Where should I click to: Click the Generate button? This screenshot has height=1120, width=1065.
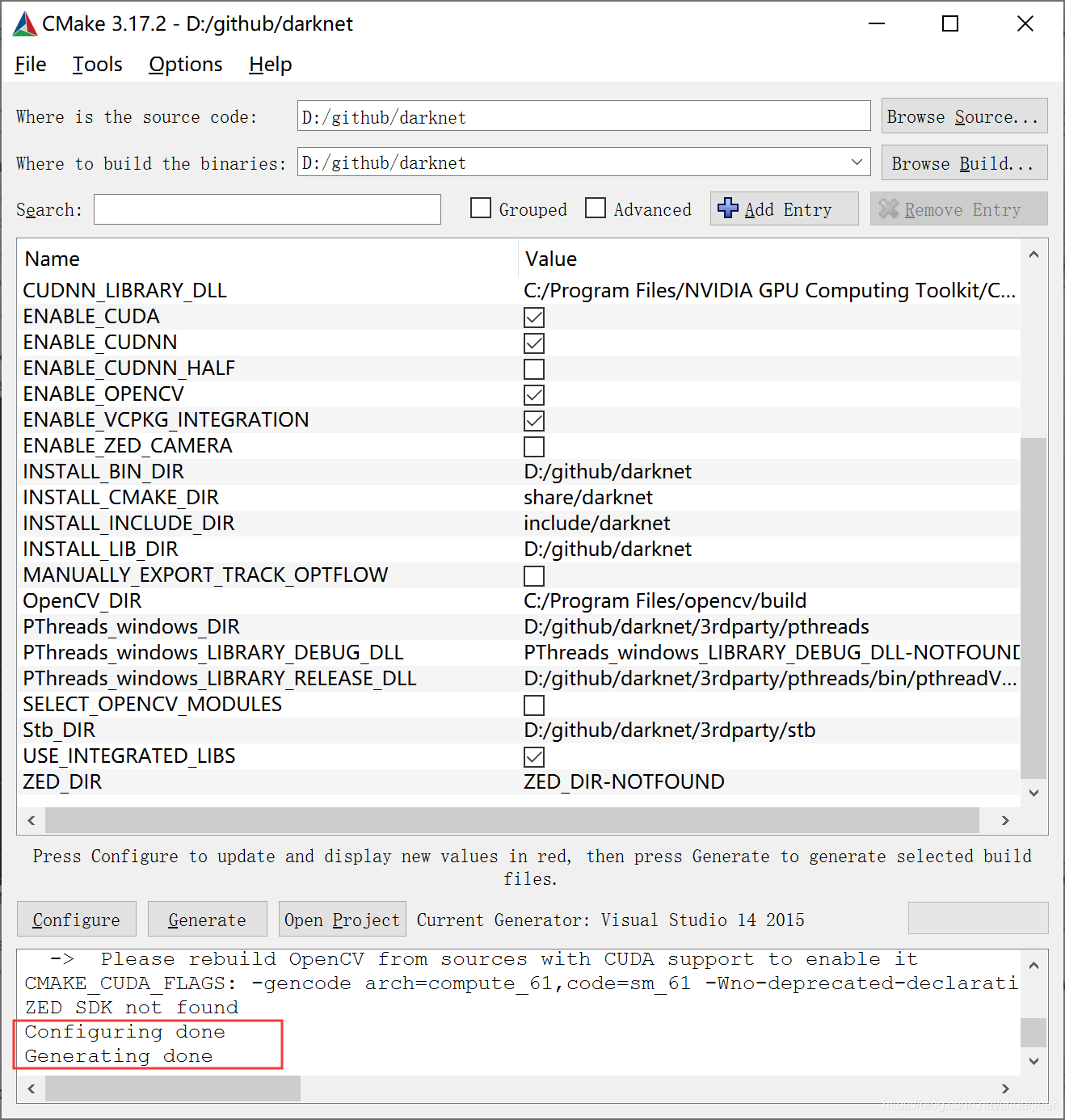pyautogui.click(x=208, y=920)
